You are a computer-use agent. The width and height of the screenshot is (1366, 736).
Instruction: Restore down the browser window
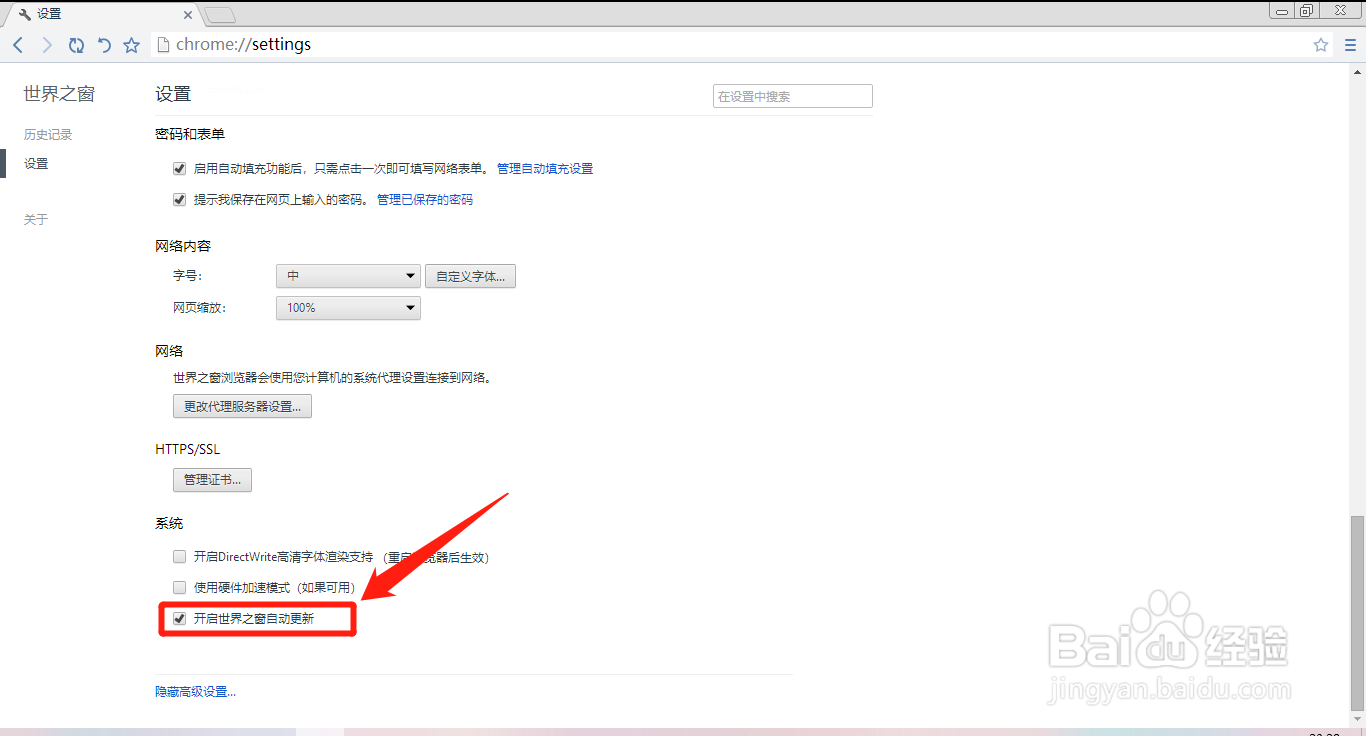1307,10
